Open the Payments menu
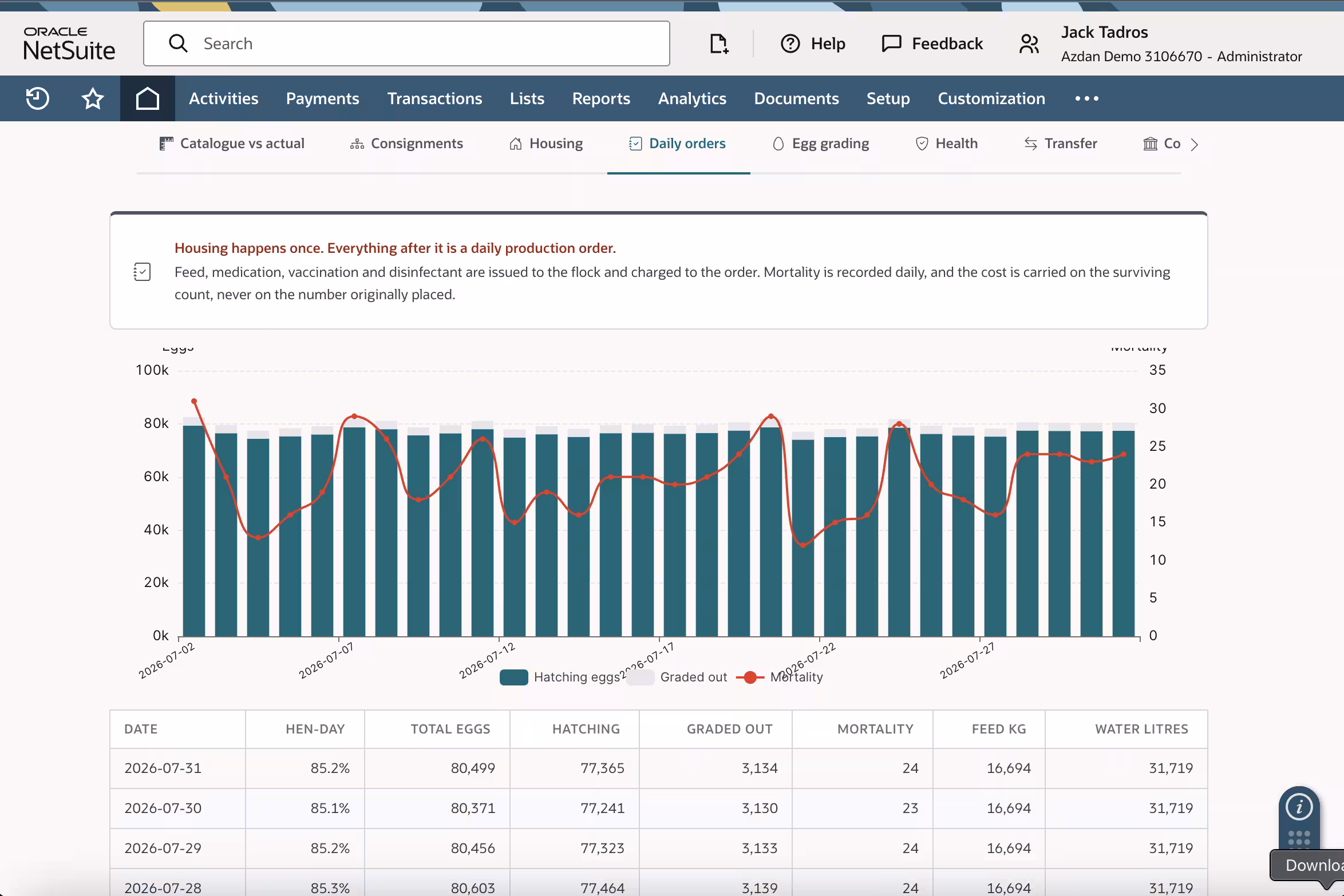Screen dimensions: 1344x896 point(323,98)
